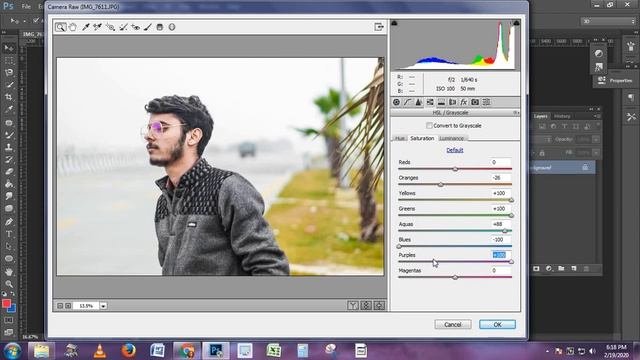Click the zoom in plus button
Screen dimensions: 640x360
tap(68, 306)
